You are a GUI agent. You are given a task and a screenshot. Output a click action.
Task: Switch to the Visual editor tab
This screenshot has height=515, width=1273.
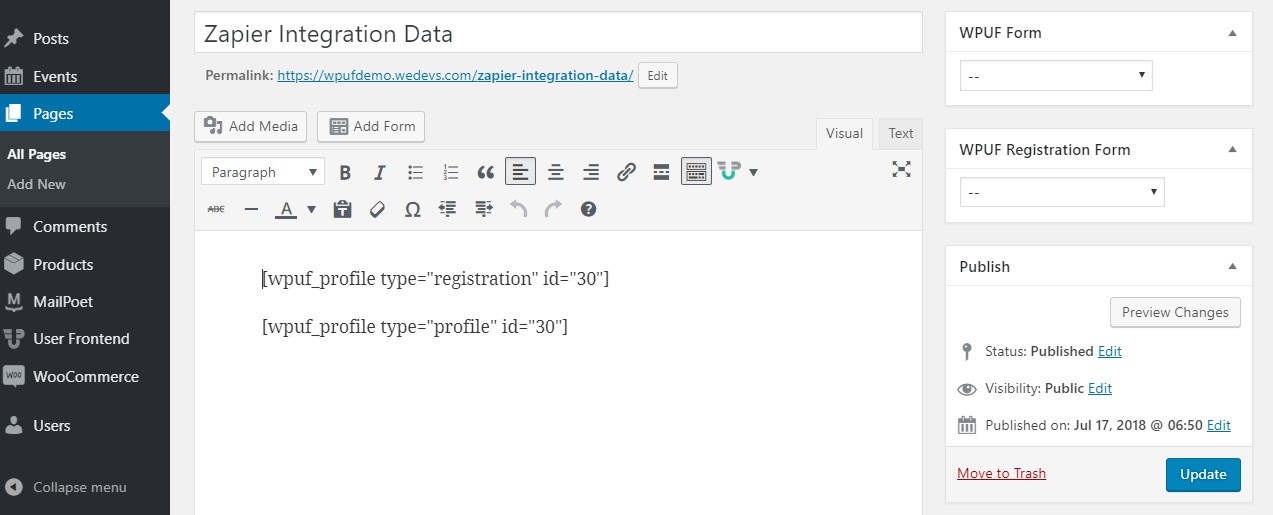coord(844,133)
